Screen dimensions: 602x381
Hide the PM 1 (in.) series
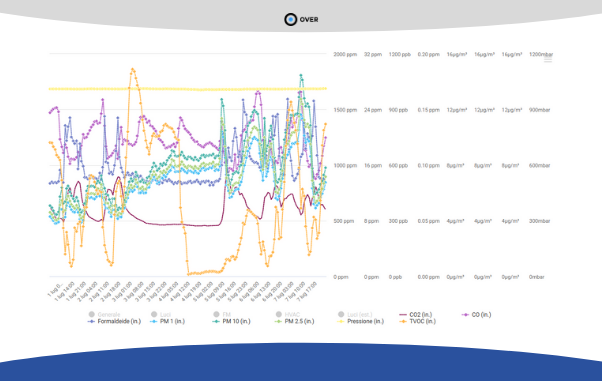(168, 321)
